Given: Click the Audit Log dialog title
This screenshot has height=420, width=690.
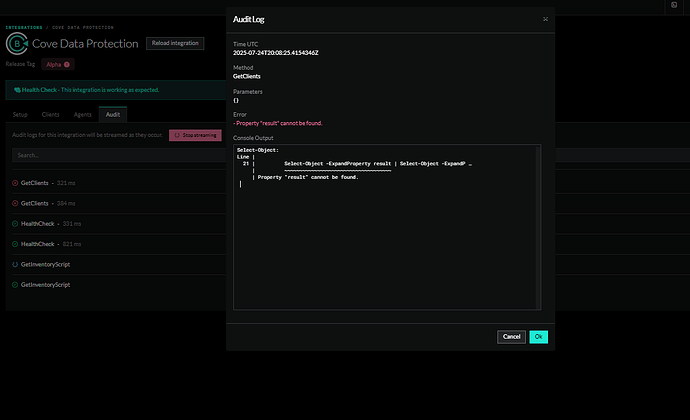Looking at the screenshot, I should click(x=249, y=19).
